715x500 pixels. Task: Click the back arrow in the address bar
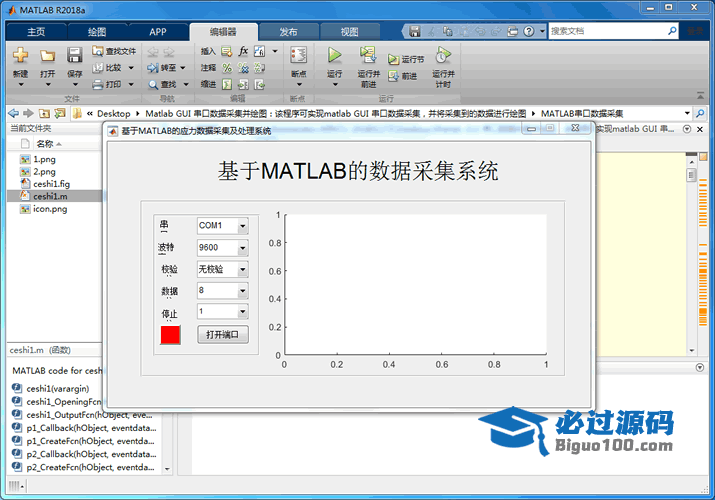[x=14, y=113]
